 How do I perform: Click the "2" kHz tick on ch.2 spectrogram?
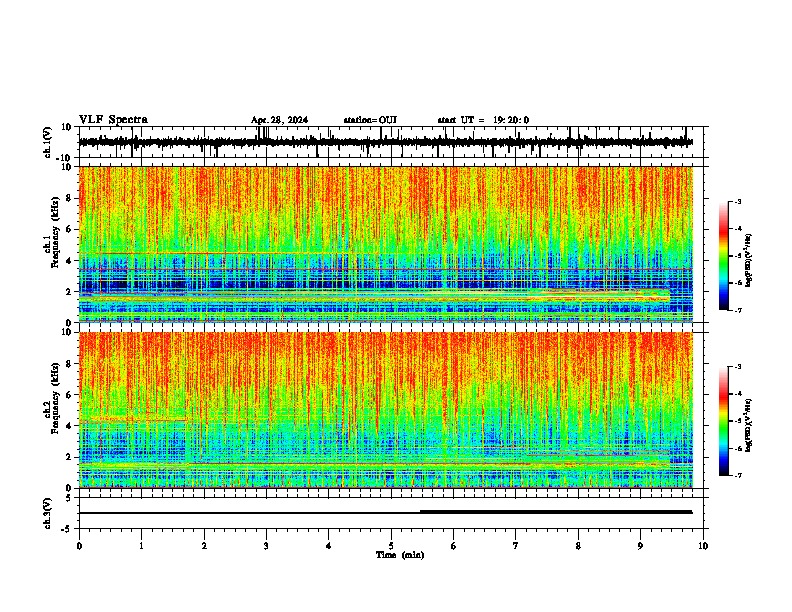[x=69, y=457]
